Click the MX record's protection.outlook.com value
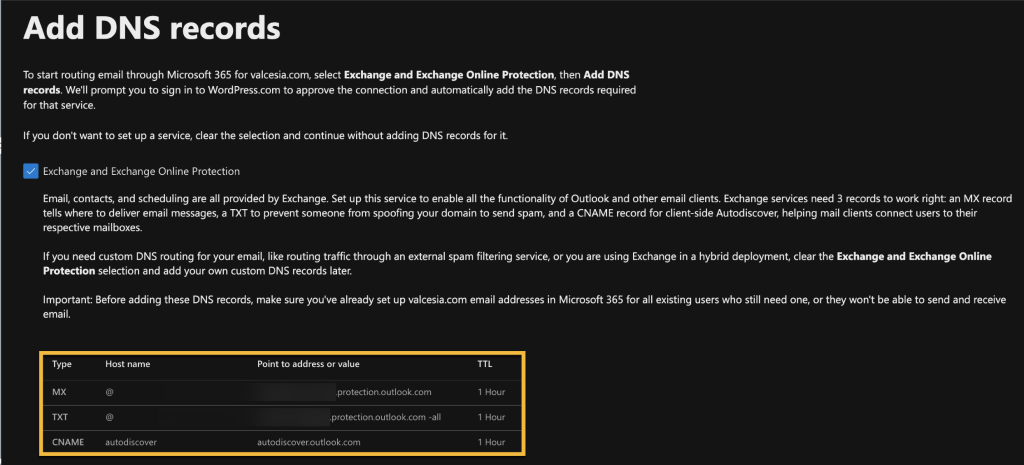The height and width of the screenshot is (465, 1024). tap(384, 391)
